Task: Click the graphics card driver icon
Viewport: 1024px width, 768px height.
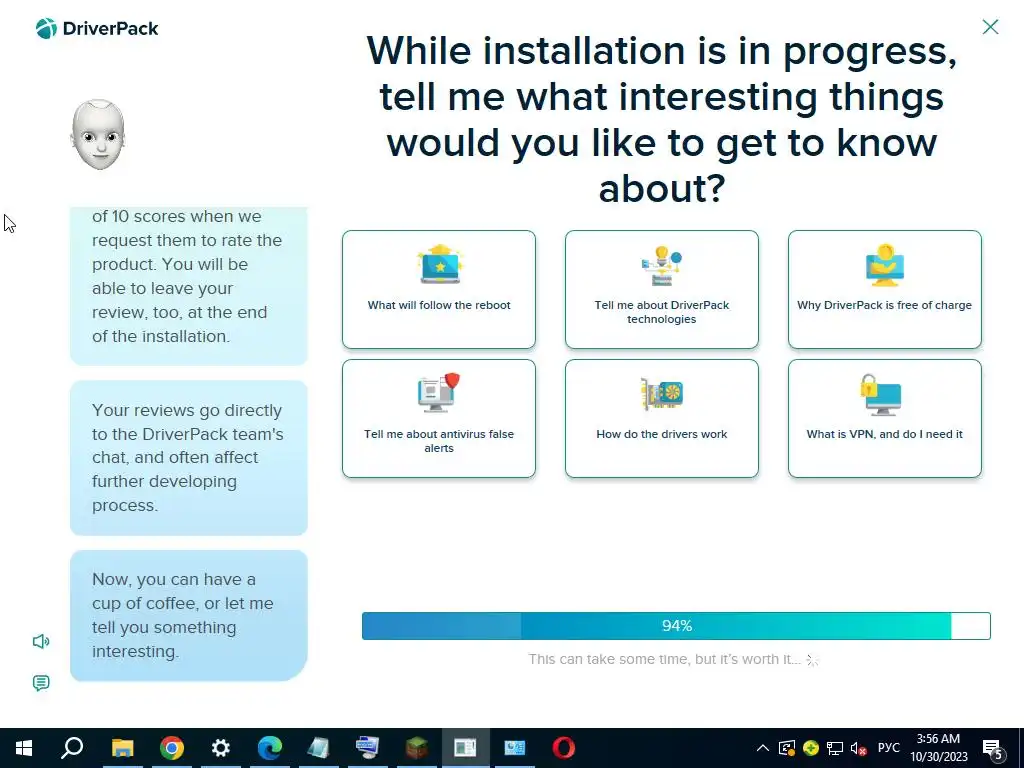Action: click(x=662, y=394)
